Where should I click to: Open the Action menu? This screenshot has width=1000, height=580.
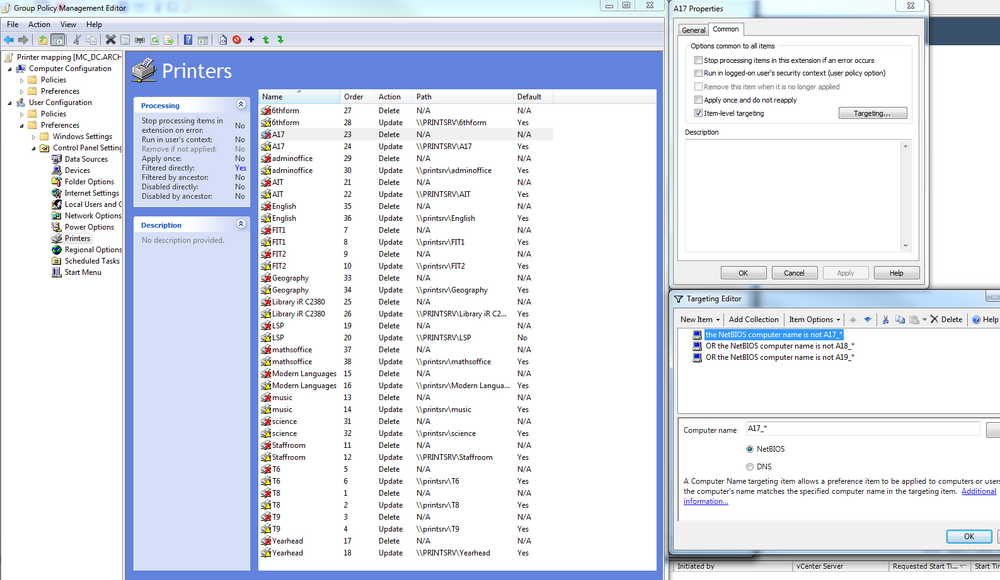pos(39,24)
